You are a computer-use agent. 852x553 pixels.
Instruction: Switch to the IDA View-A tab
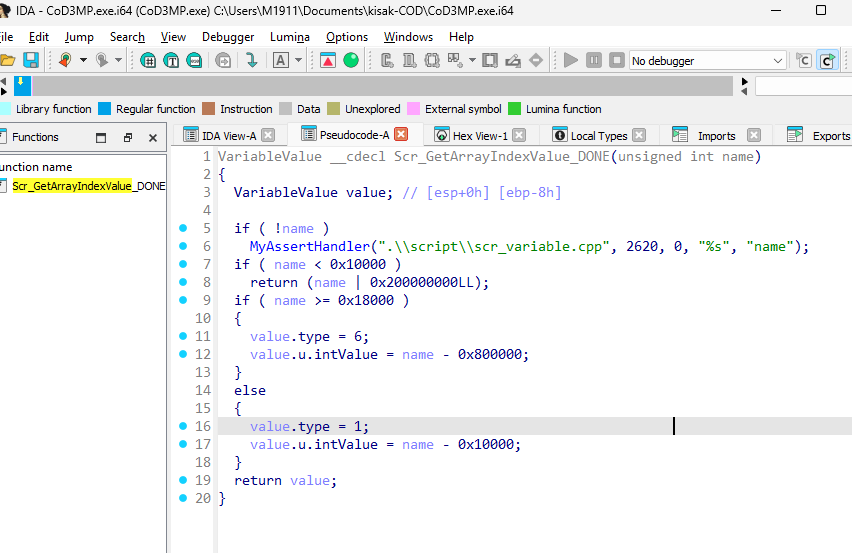[x=229, y=136]
